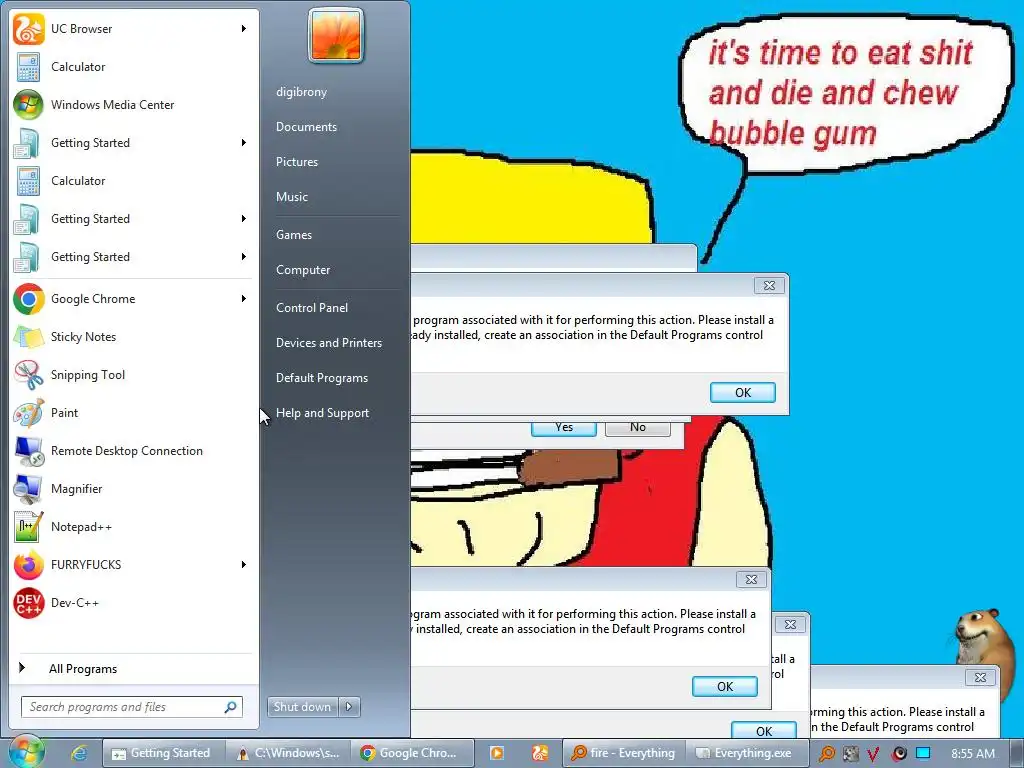Open the Calculator entry between two Getting Started items
The width and height of the screenshot is (1024, 768).
coord(134,180)
